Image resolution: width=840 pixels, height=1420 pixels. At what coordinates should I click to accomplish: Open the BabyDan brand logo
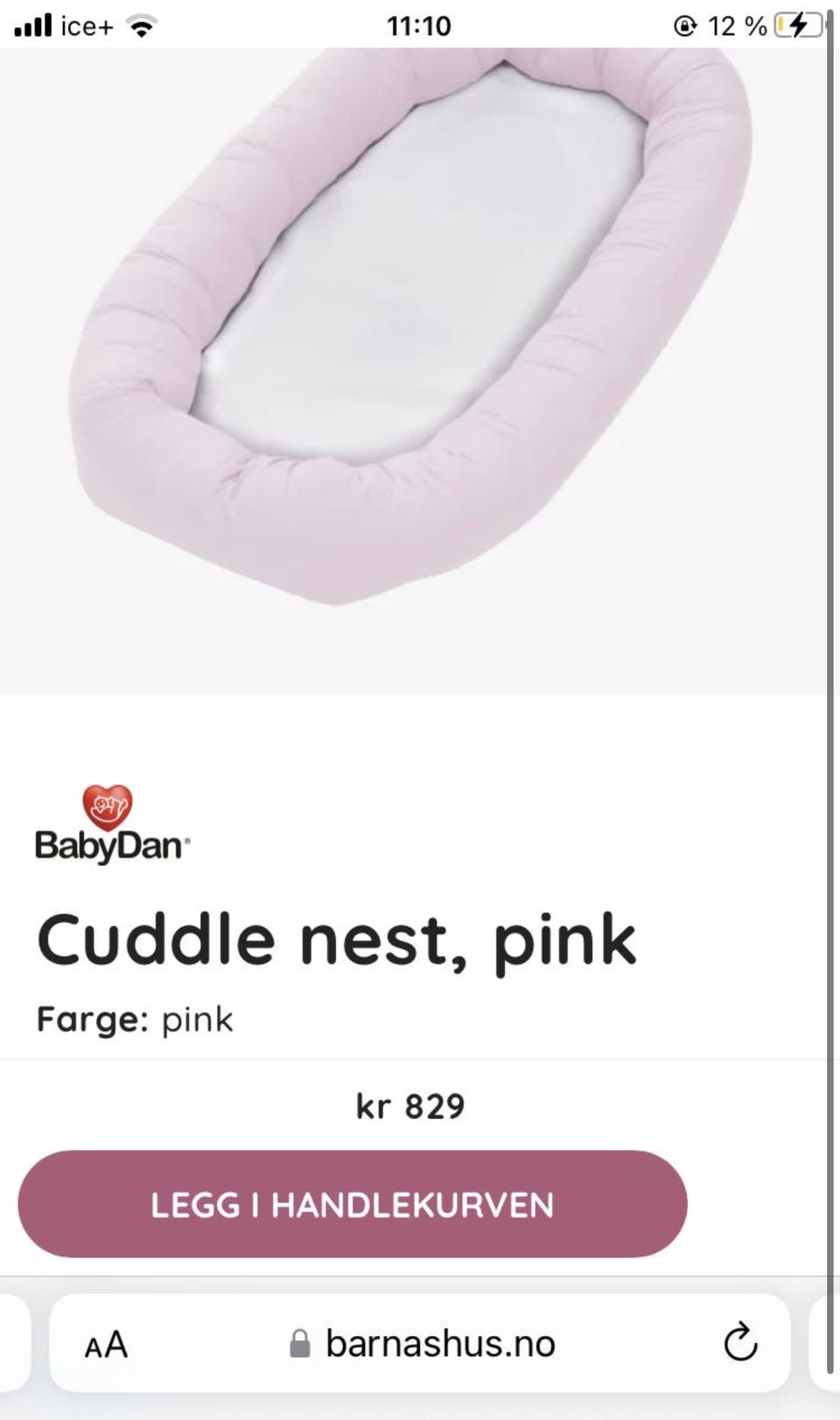point(112,825)
